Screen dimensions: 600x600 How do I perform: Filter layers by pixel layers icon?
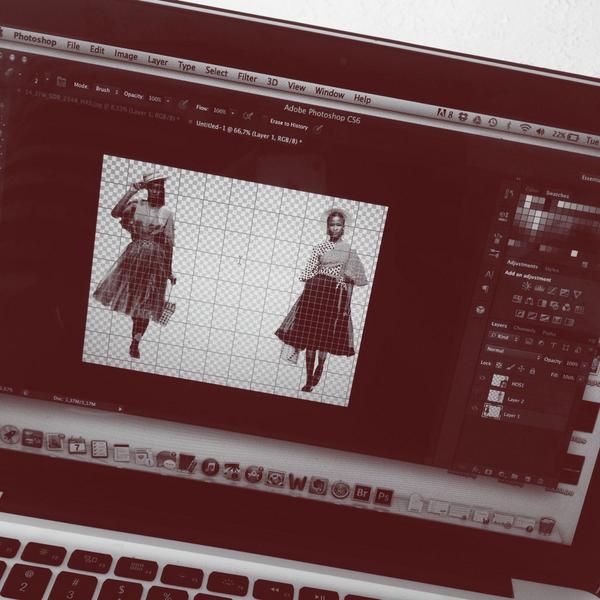point(528,341)
